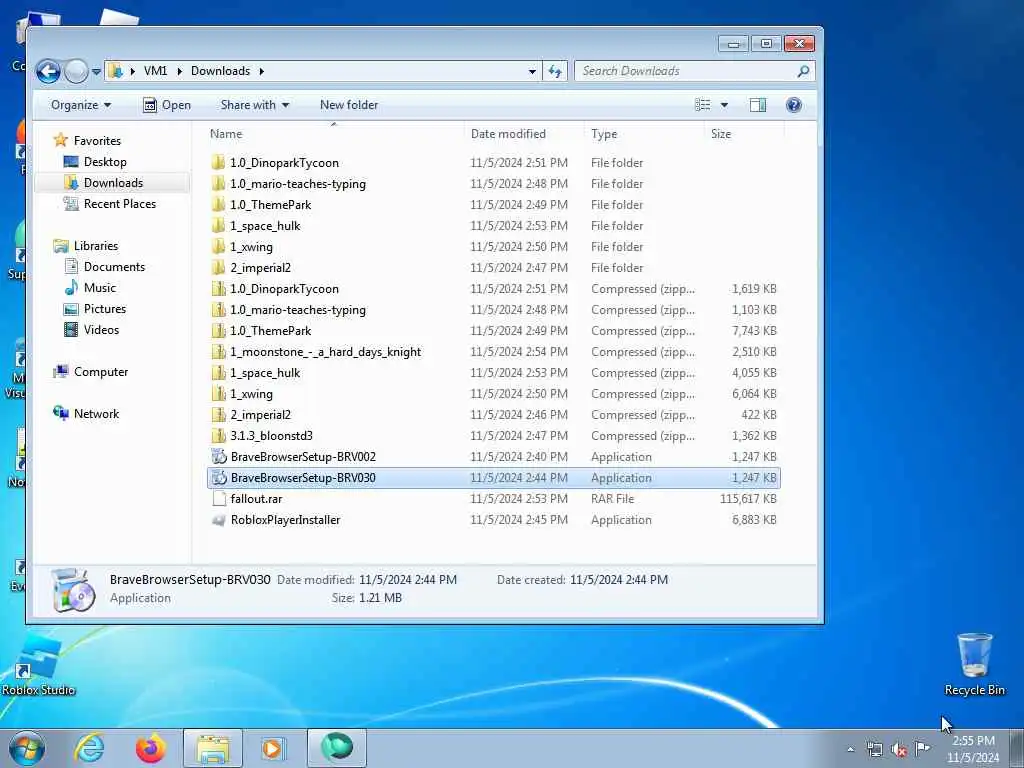Click the large installer icon in details pane
Image resolution: width=1024 pixels, height=768 pixels.
pyautogui.click(x=73, y=590)
